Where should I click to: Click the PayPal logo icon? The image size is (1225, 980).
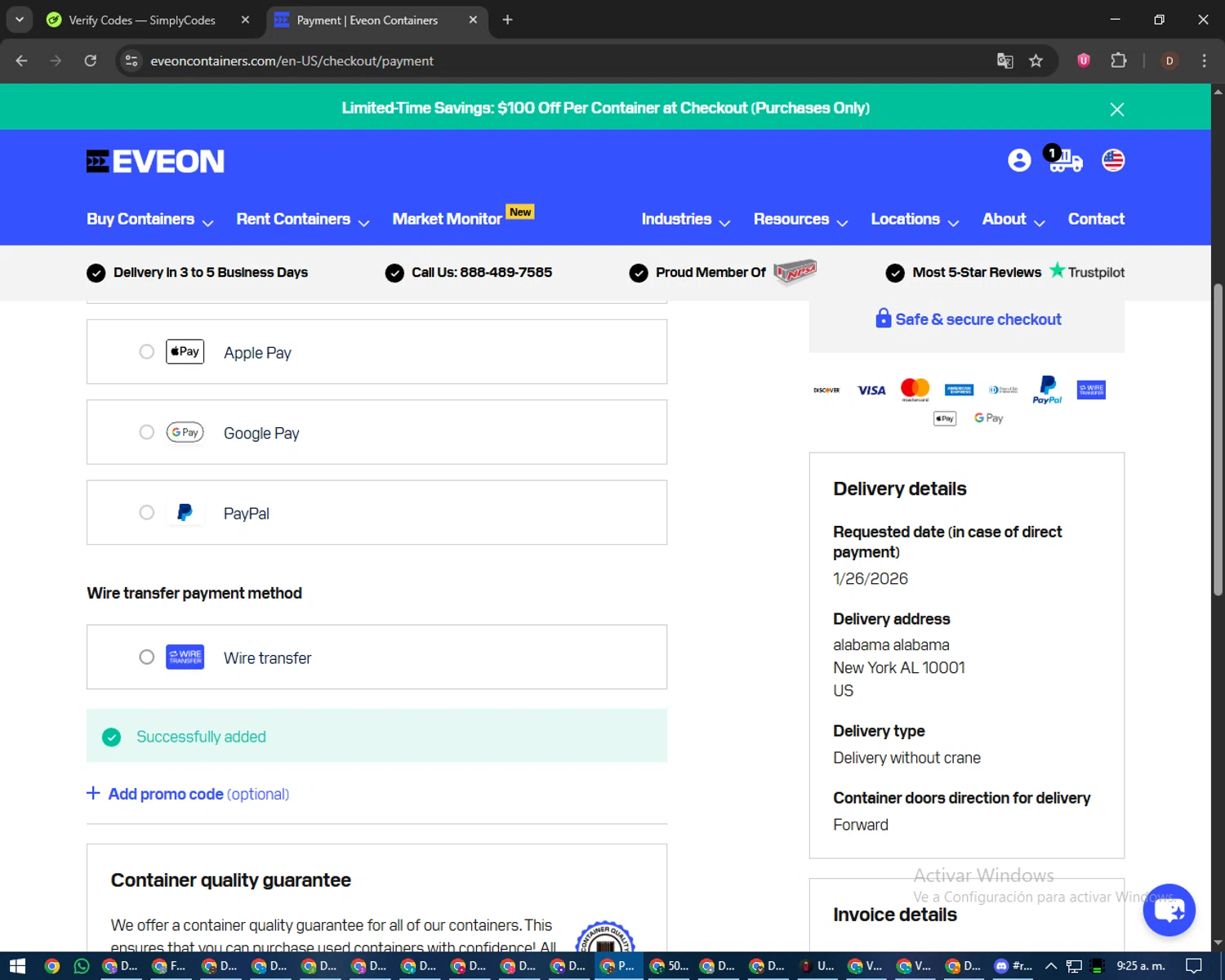point(185,513)
